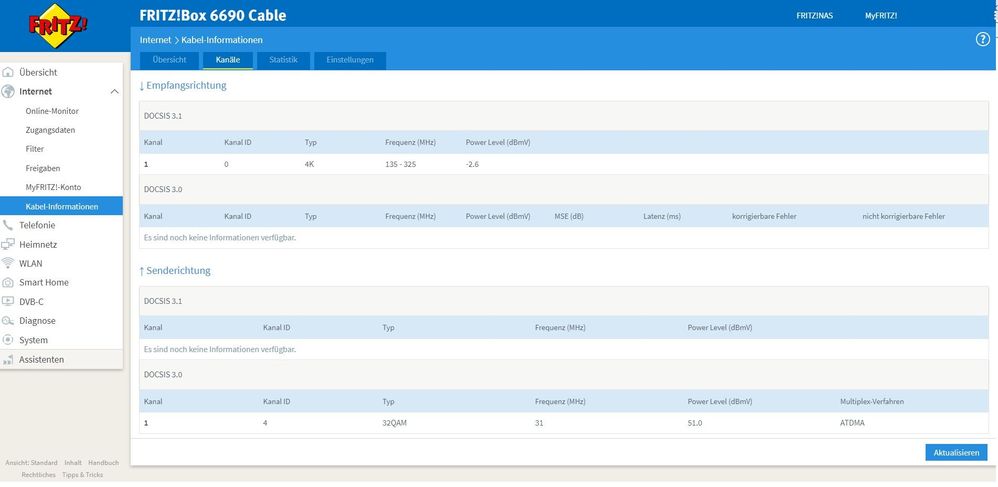Open the Tipps & Tricks footer link

click(x=82, y=475)
